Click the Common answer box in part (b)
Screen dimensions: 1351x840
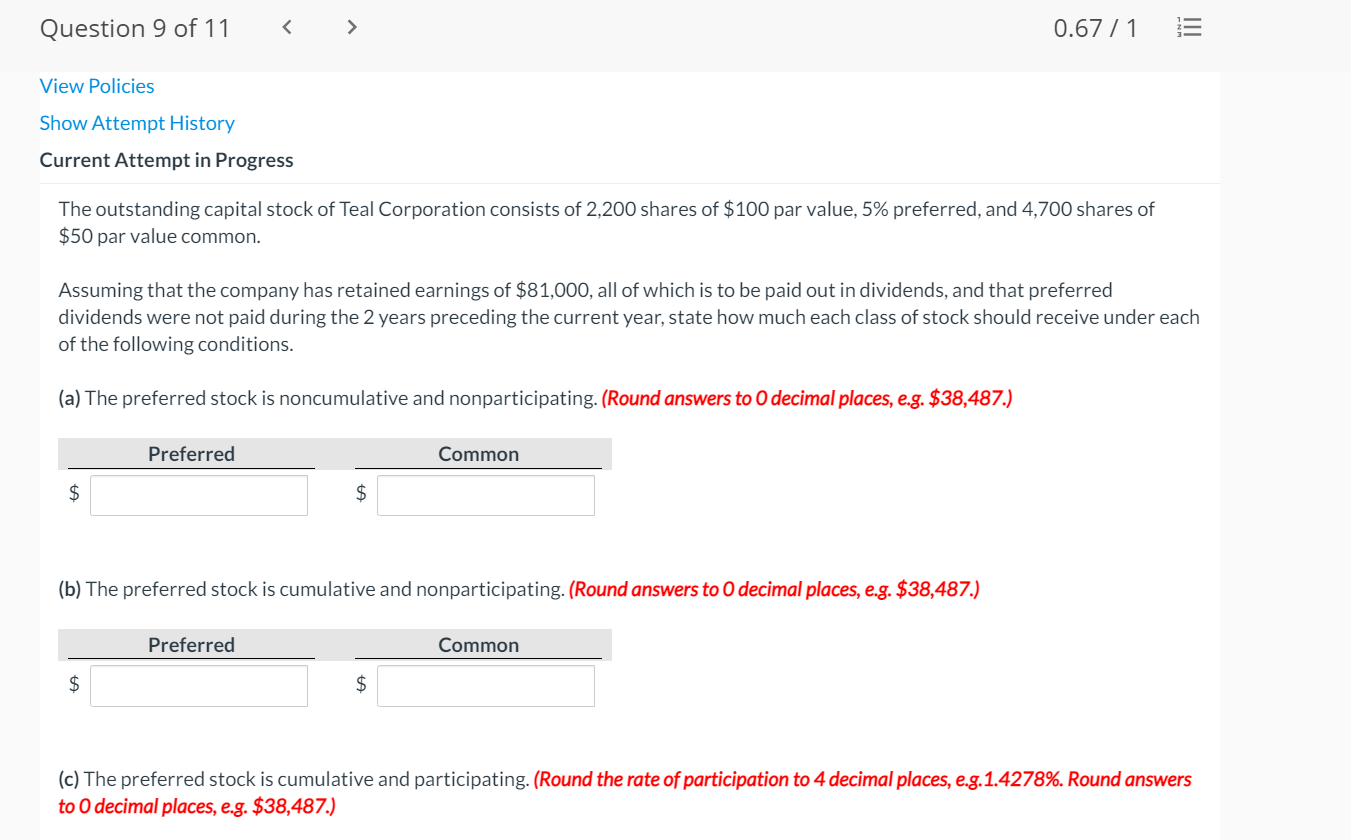pos(485,685)
